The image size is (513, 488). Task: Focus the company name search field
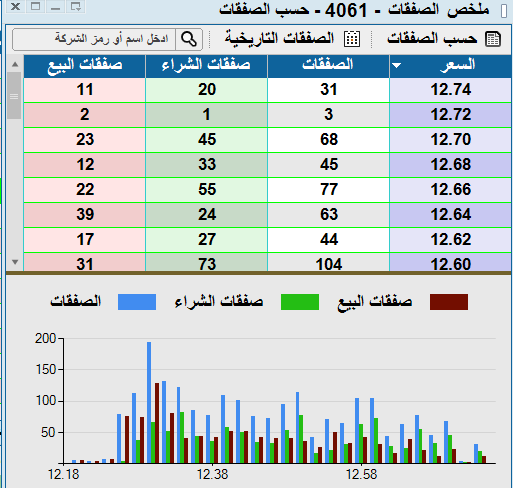pos(94,39)
